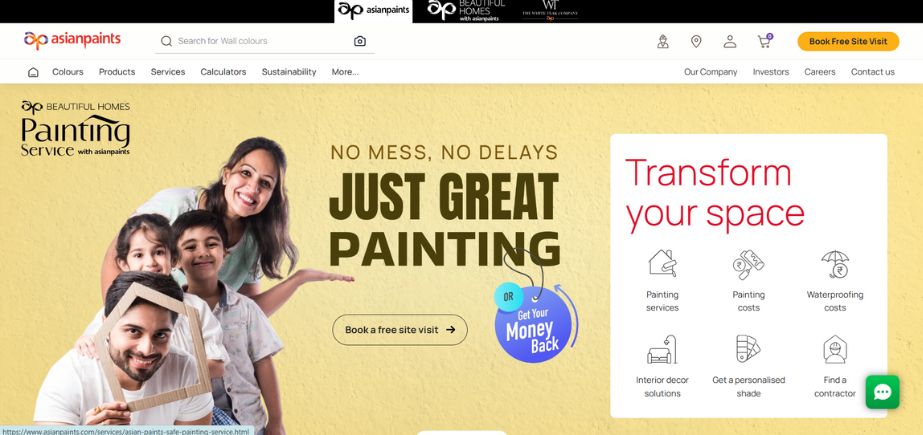The width and height of the screenshot is (923, 435).
Task: Select the Find a contractor icon
Action: (x=835, y=349)
